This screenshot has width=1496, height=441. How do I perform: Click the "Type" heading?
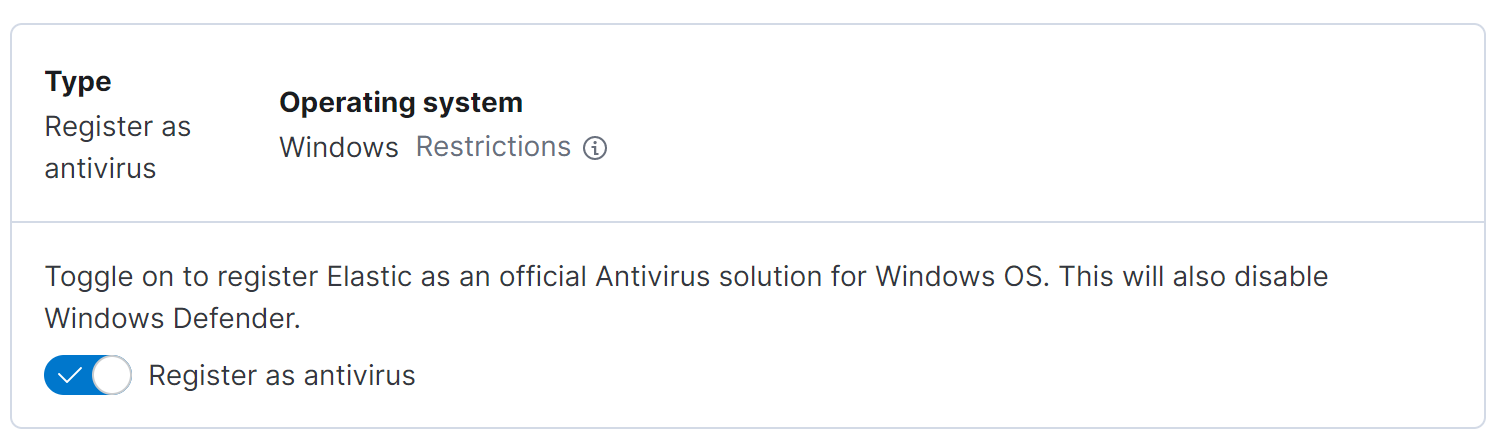[x=78, y=82]
